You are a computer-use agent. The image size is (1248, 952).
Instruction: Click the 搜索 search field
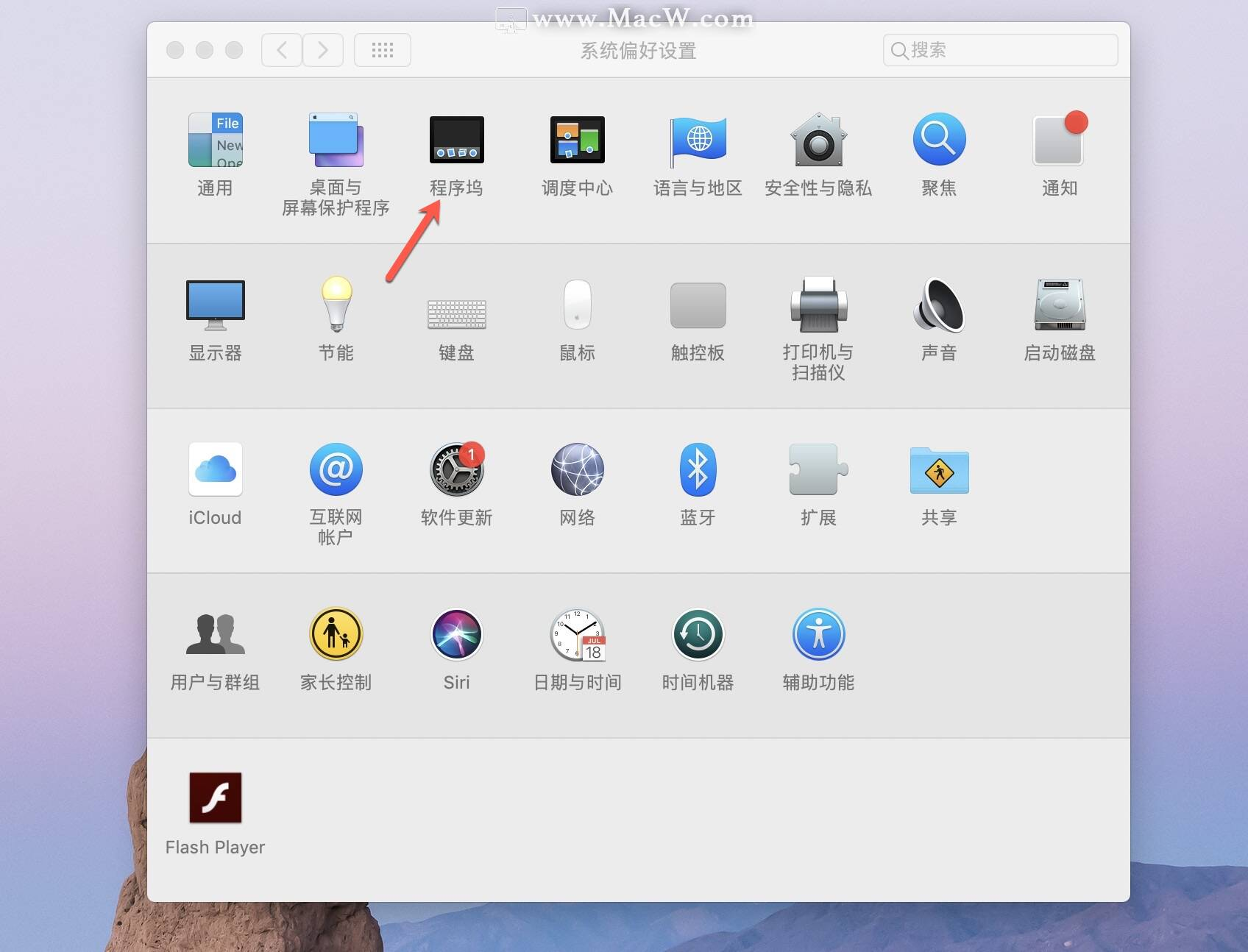click(999, 49)
